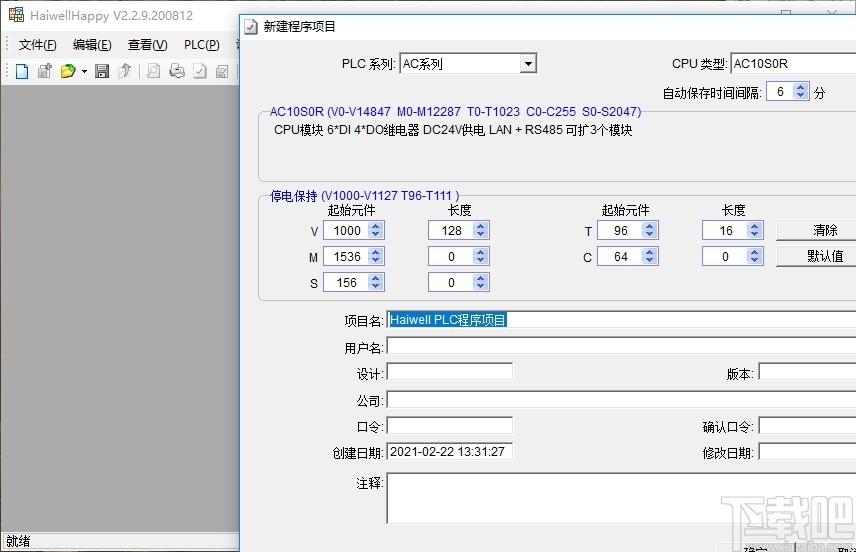This screenshot has height=552, width=856.
Task: Click the print preview magnifier icon
Action: point(154,71)
